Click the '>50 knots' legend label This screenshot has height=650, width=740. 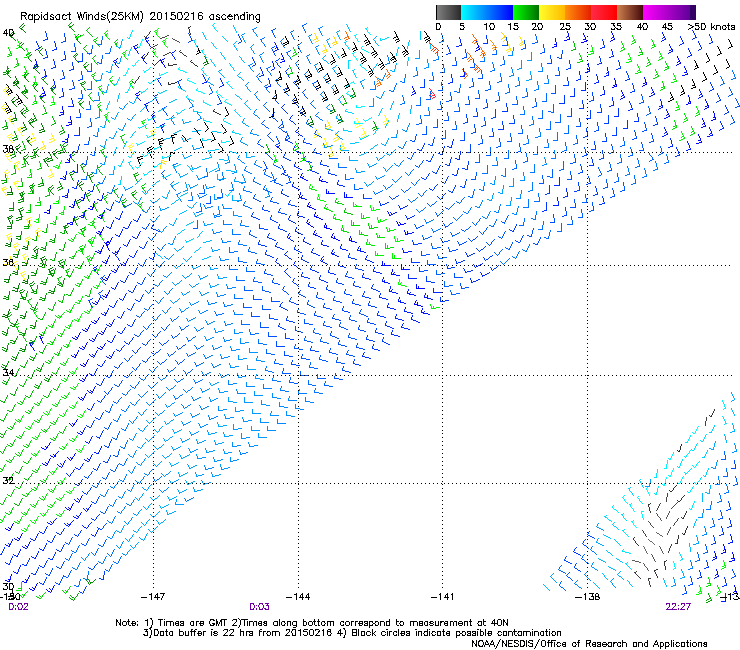712,27
